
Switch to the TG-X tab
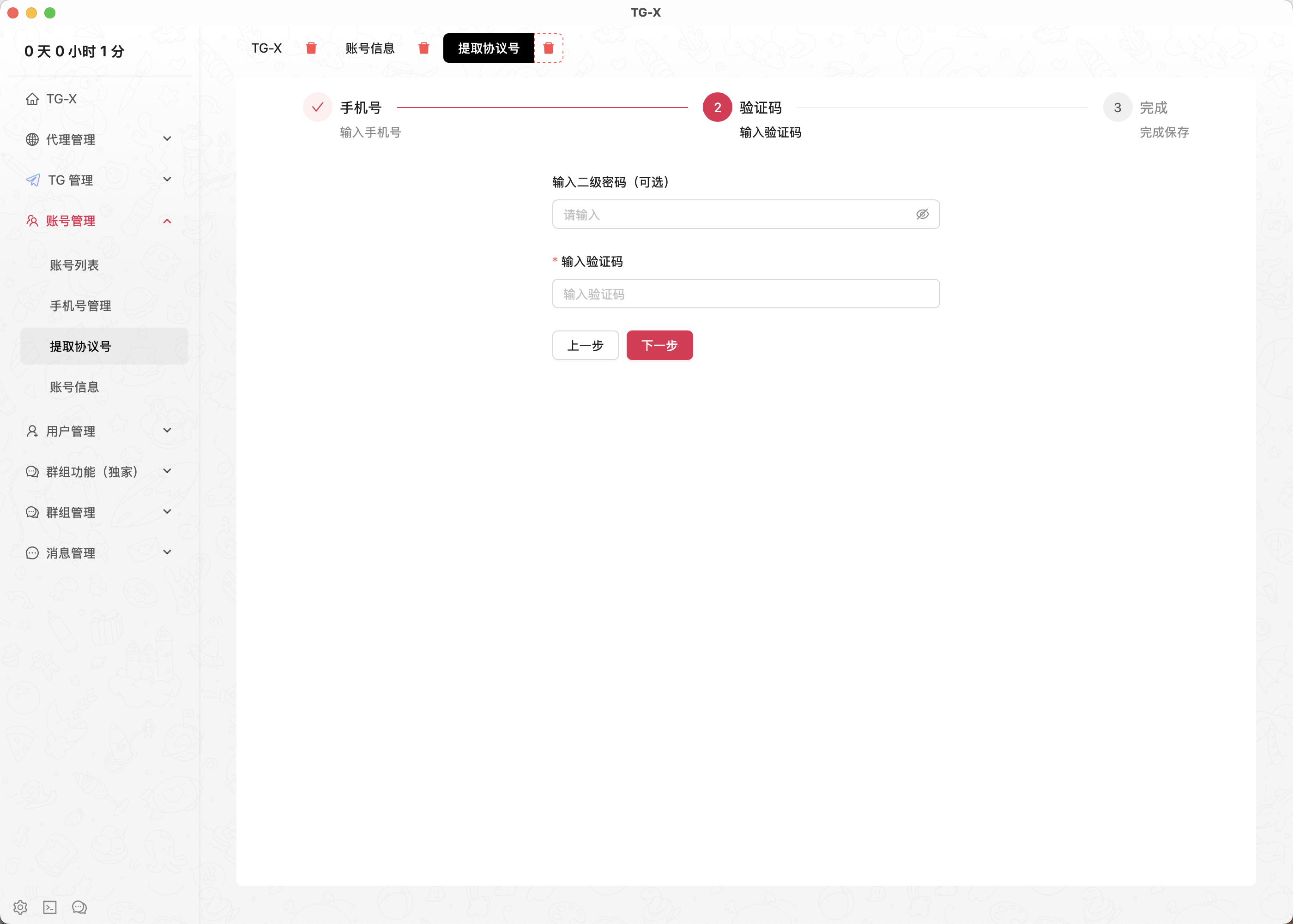pyautogui.click(x=267, y=48)
